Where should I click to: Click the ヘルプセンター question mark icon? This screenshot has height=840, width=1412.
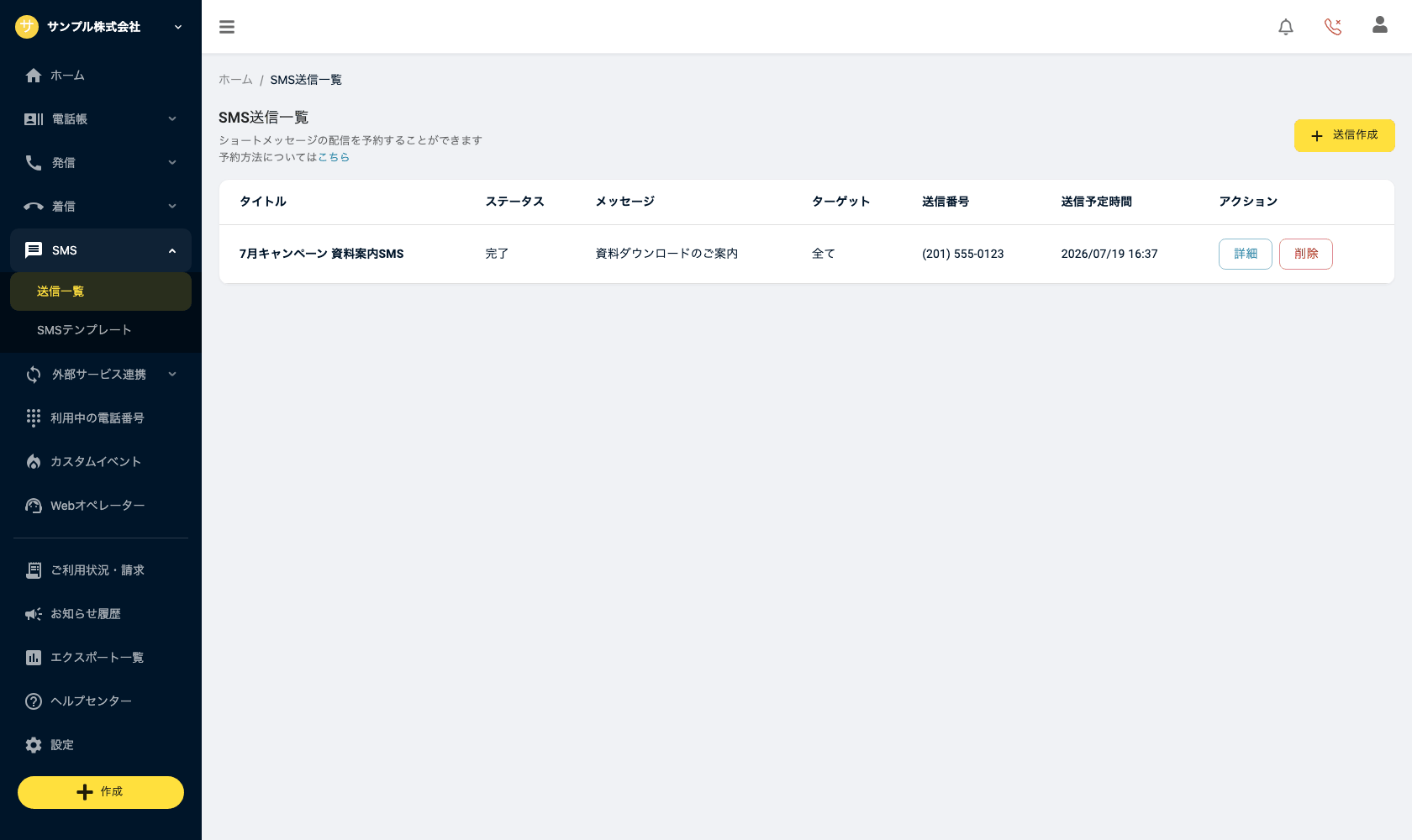point(34,701)
